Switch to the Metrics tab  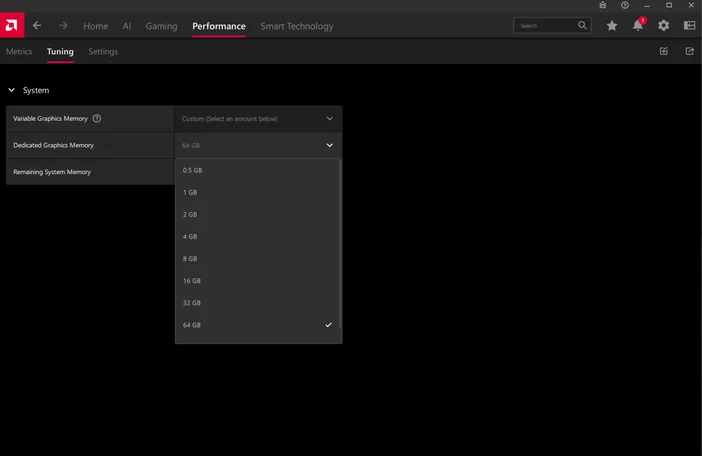coord(19,51)
